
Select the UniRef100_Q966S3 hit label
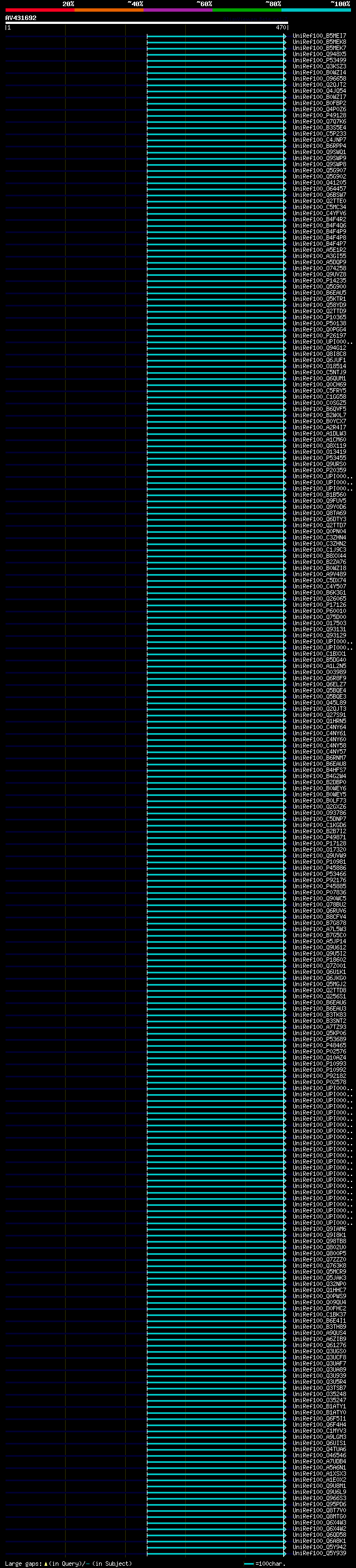coord(319,1498)
